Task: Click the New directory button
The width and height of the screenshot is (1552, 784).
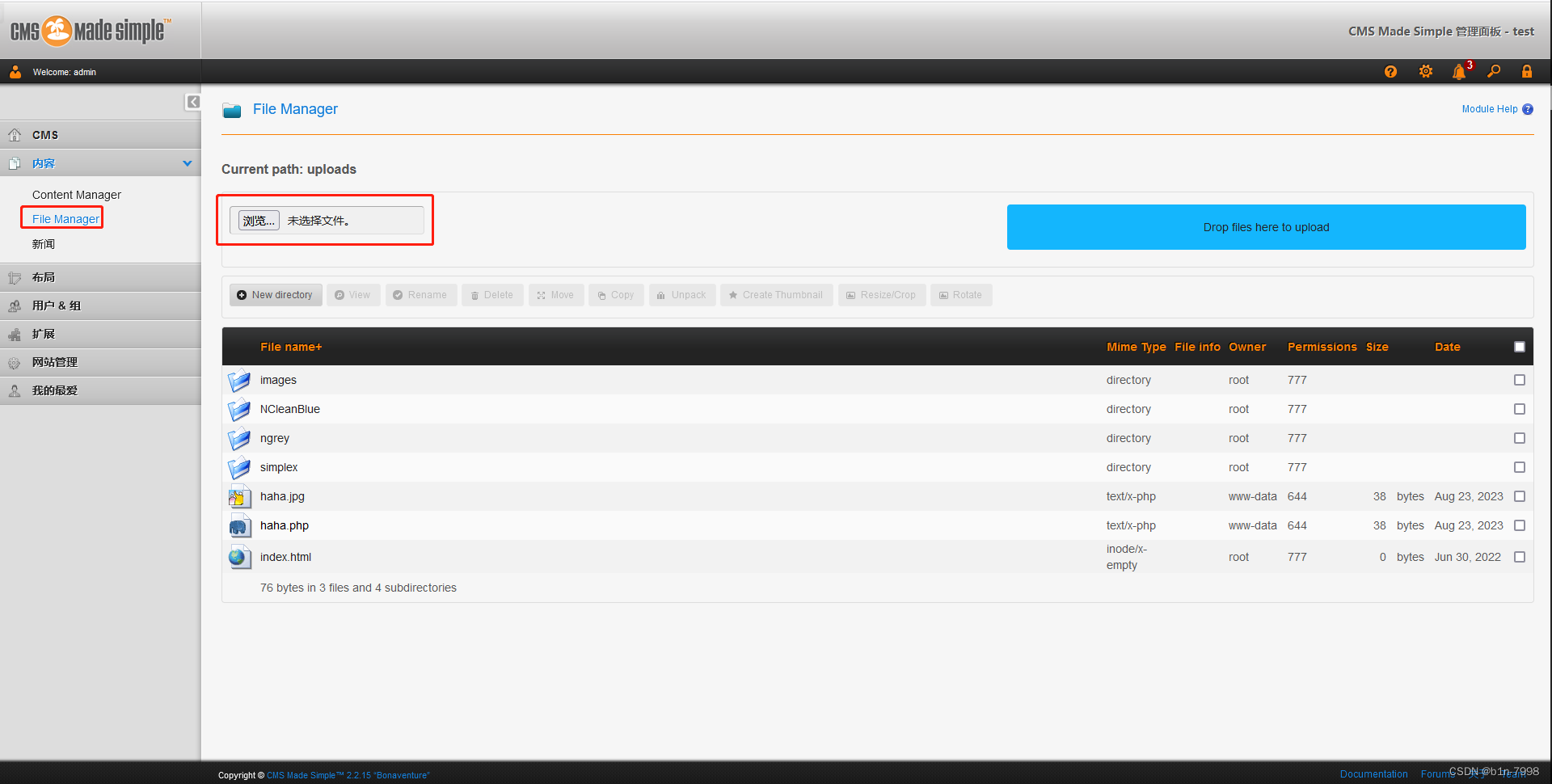Action: [275, 294]
